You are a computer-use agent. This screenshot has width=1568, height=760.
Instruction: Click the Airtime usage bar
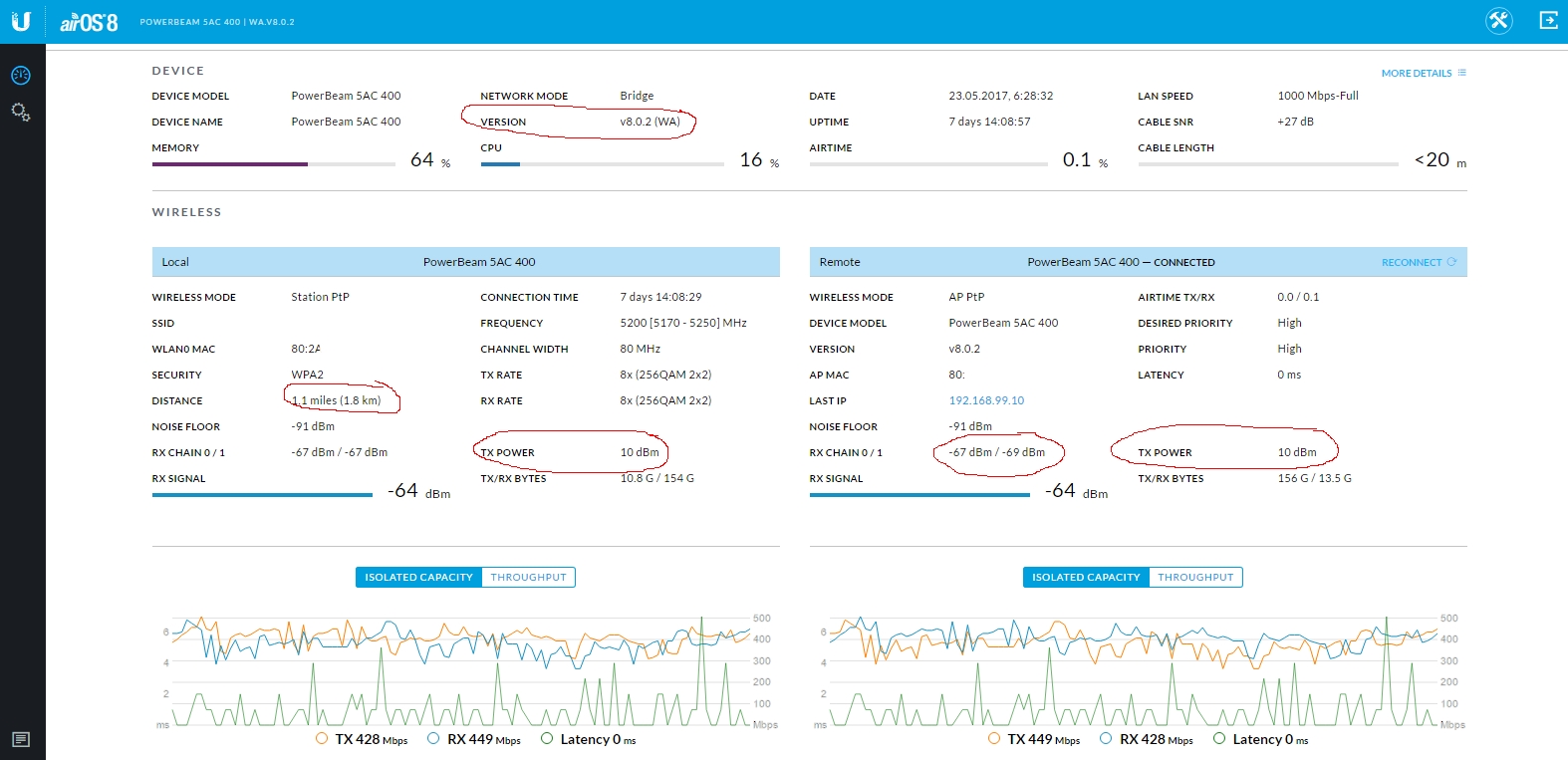[928, 163]
